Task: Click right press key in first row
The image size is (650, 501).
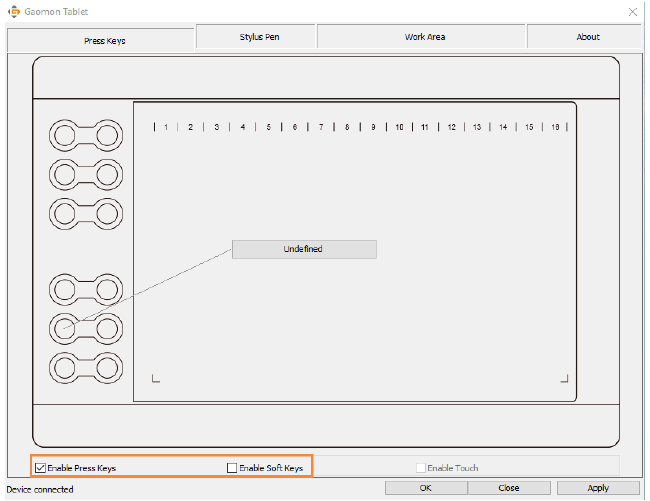Action: coord(107,136)
